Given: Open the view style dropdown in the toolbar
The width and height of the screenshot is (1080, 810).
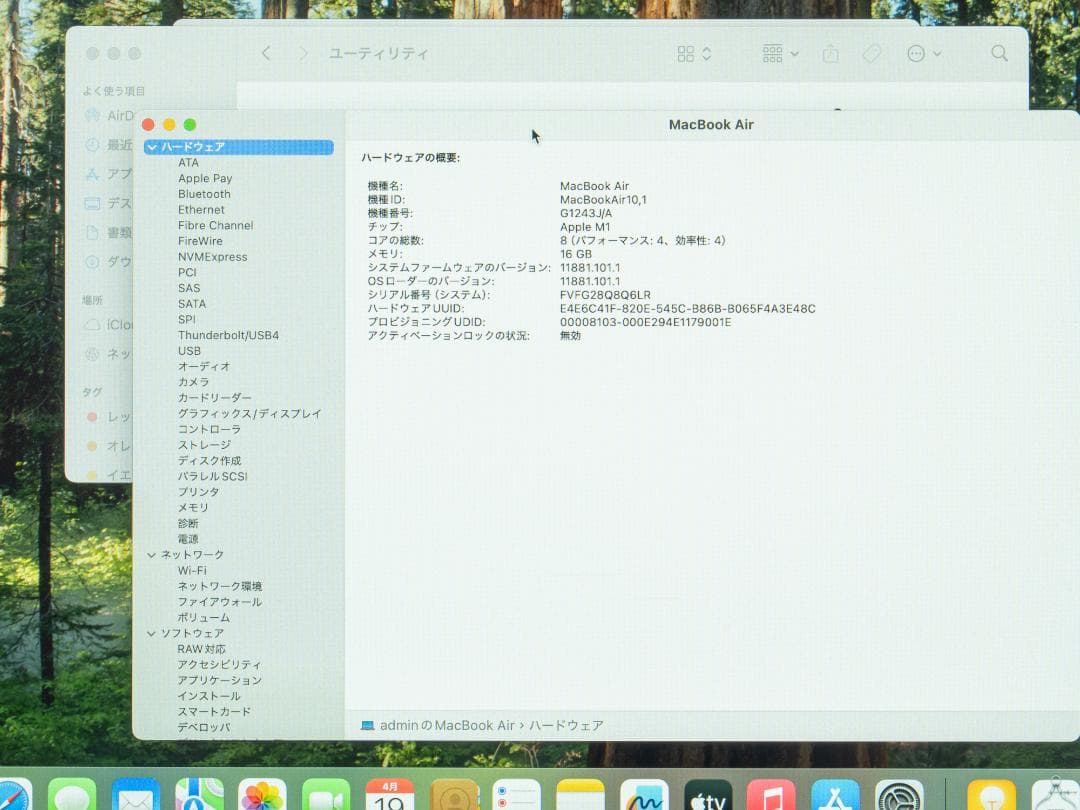Looking at the screenshot, I should coord(693,53).
